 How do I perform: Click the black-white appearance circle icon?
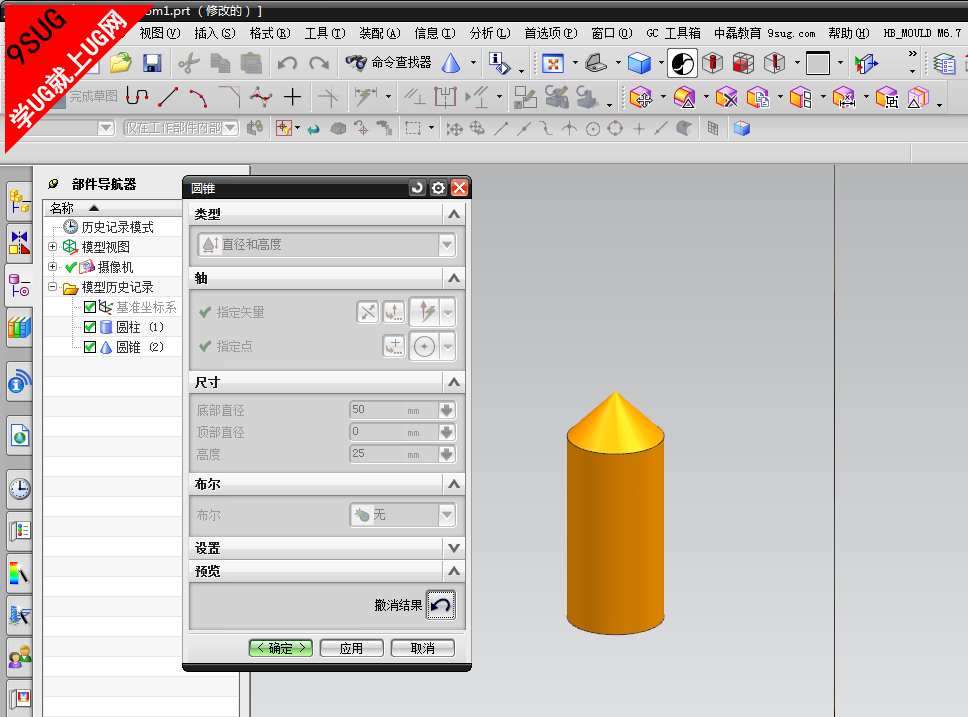coord(682,63)
